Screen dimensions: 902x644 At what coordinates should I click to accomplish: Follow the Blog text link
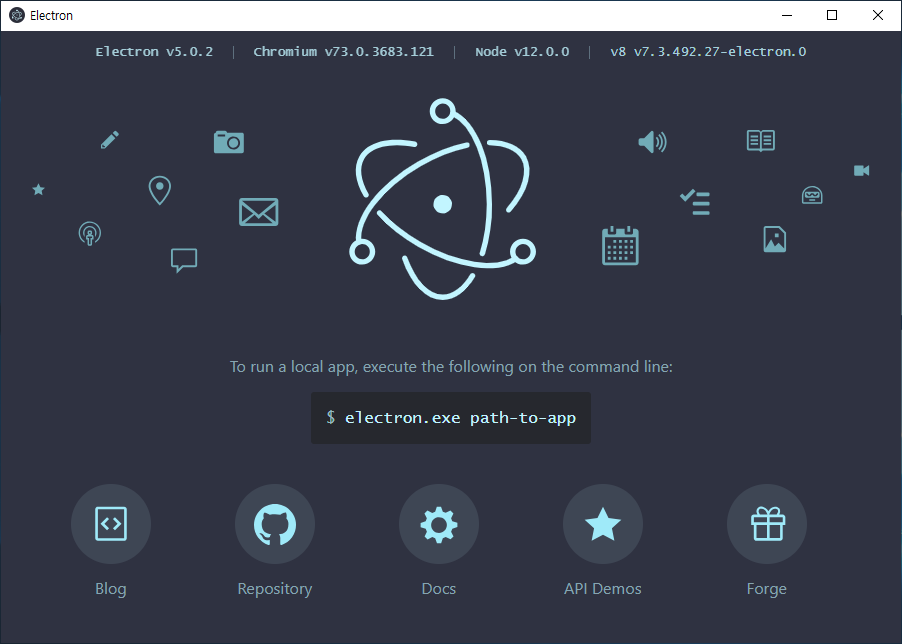pos(111,589)
